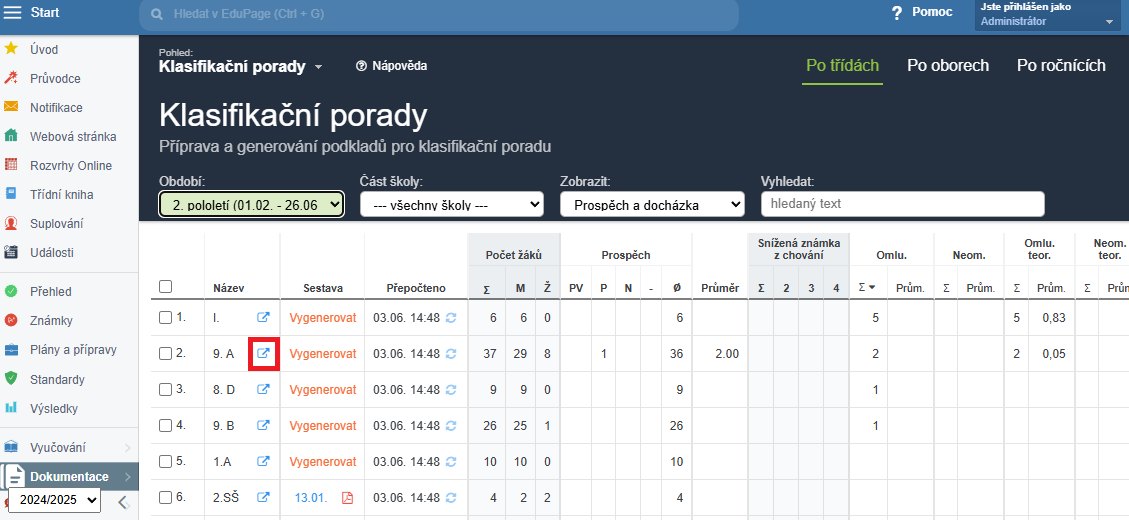Click the Pomoc help question mark icon
The image size is (1129, 520).
point(897,13)
